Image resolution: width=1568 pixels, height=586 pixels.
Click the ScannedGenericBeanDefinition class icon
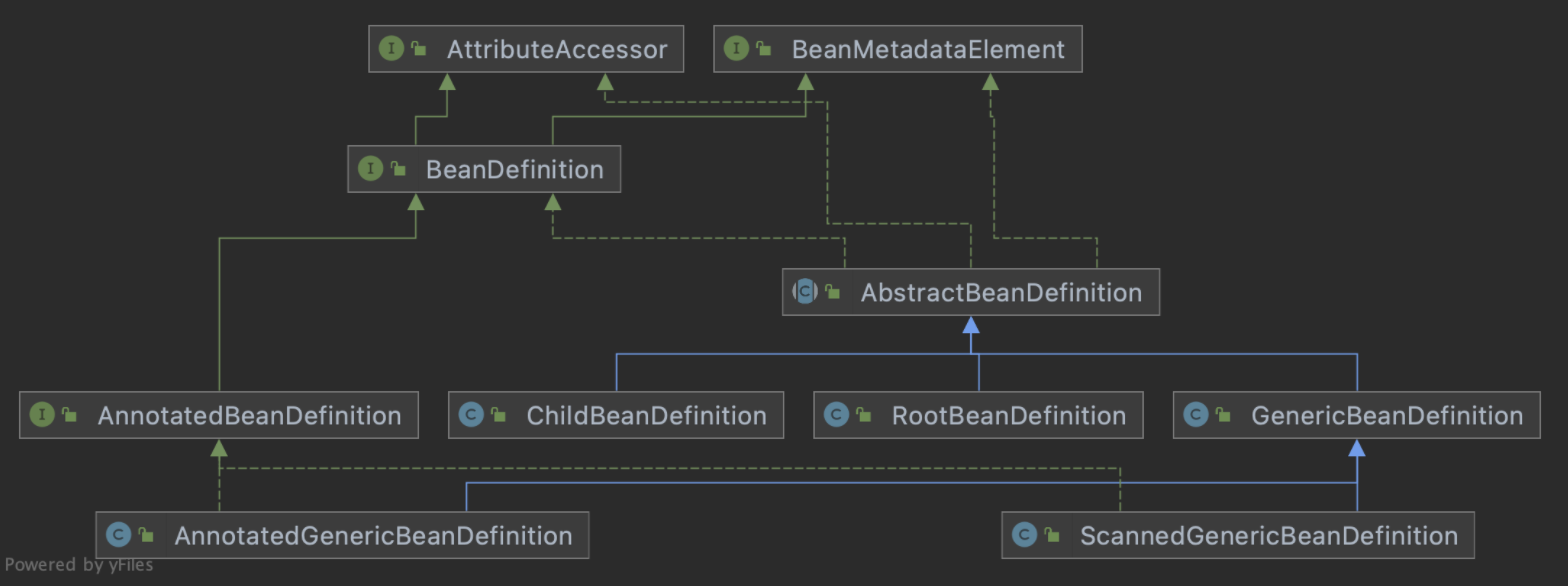point(1024,535)
